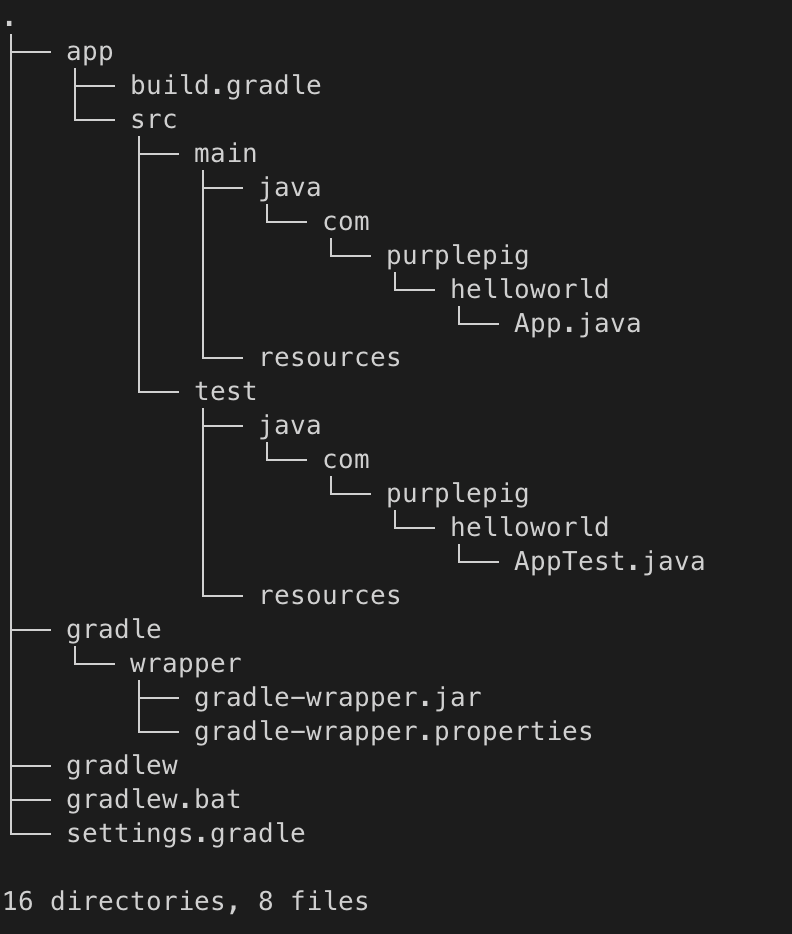The height and width of the screenshot is (934, 792).
Task: Select build.gradle under app
Action: pyautogui.click(x=226, y=85)
